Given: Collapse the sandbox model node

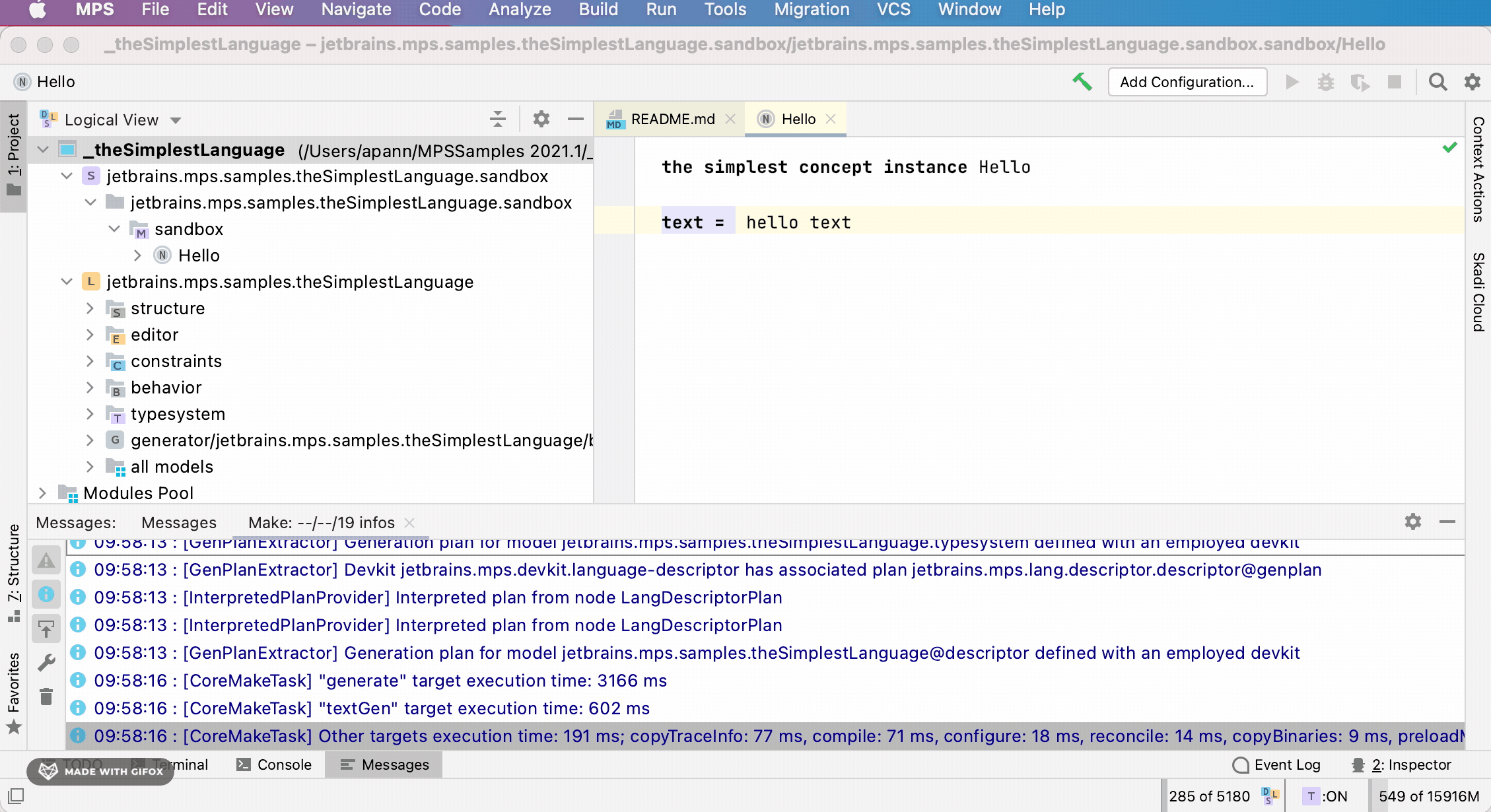Looking at the screenshot, I should click(x=114, y=229).
